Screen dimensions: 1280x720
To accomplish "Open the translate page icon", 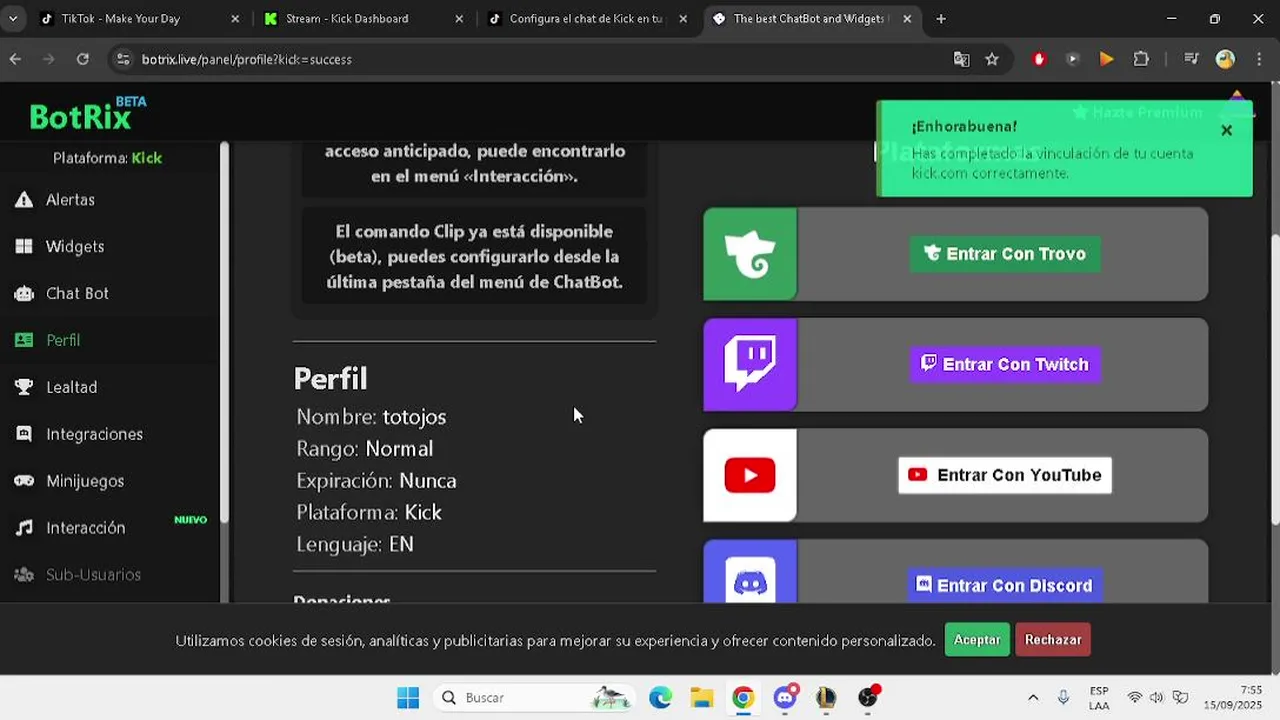I will point(962,60).
